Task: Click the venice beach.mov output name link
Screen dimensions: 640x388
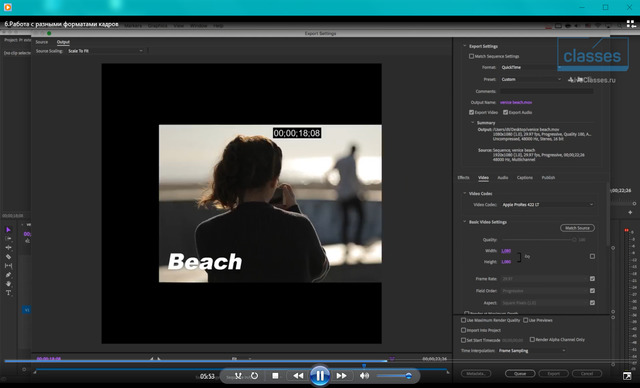Action: pyautogui.click(x=516, y=102)
